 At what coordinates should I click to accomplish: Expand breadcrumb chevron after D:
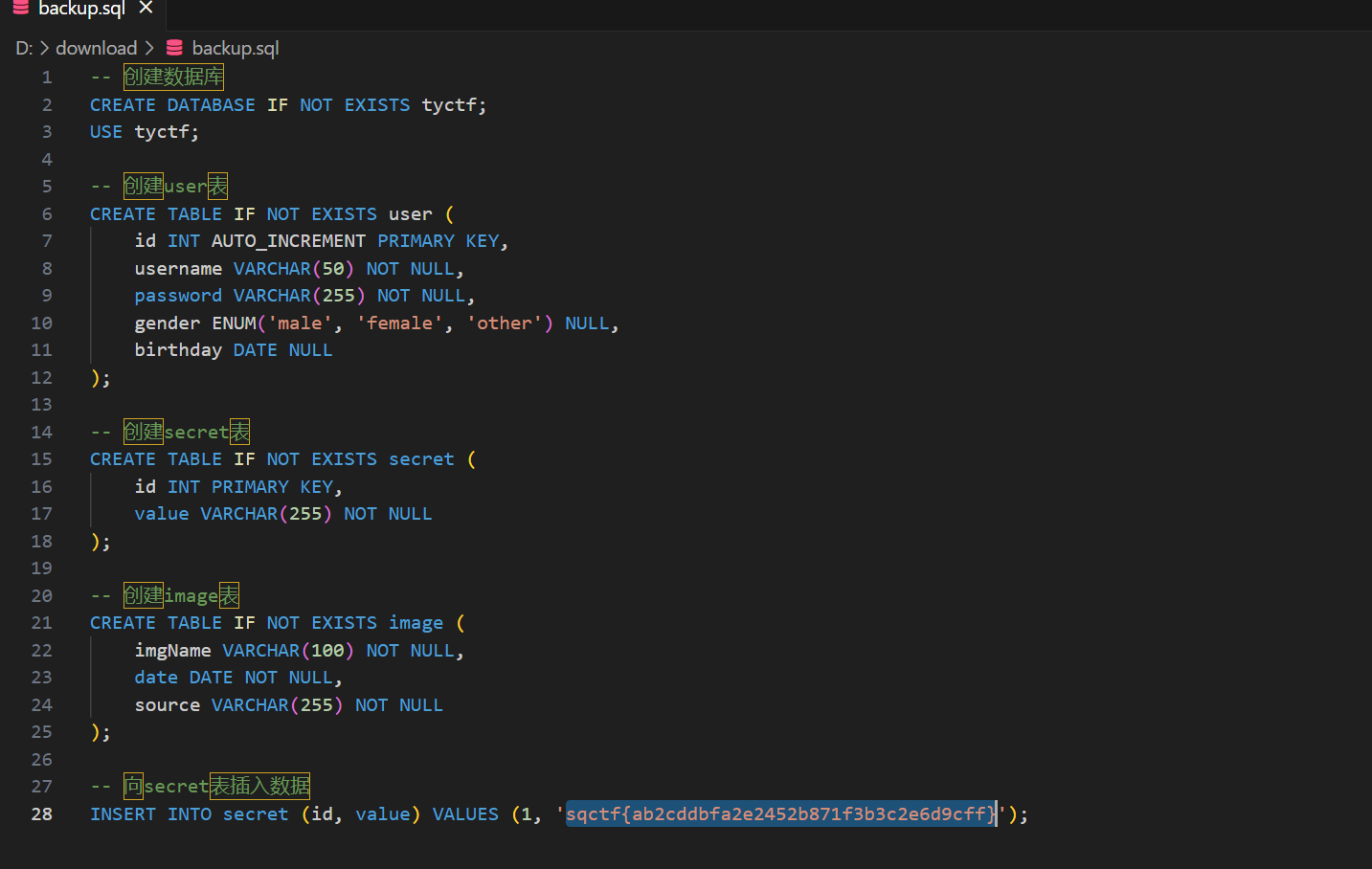(44, 48)
